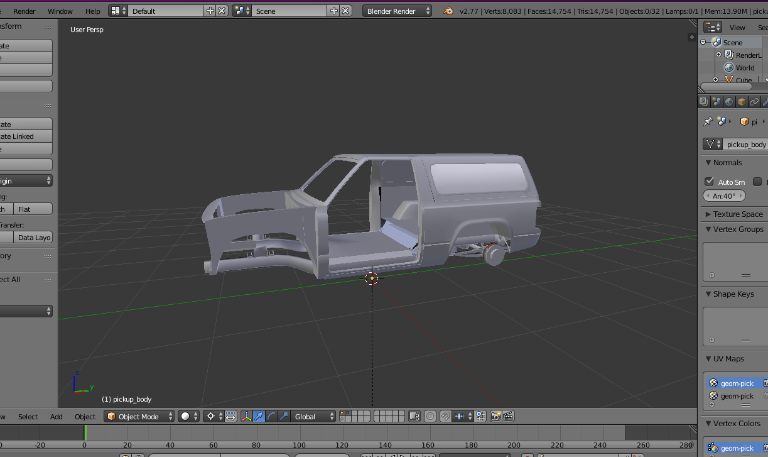Click the World icon in outliner
Viewport: 768px width, 457px height.
tap(731, 68)
